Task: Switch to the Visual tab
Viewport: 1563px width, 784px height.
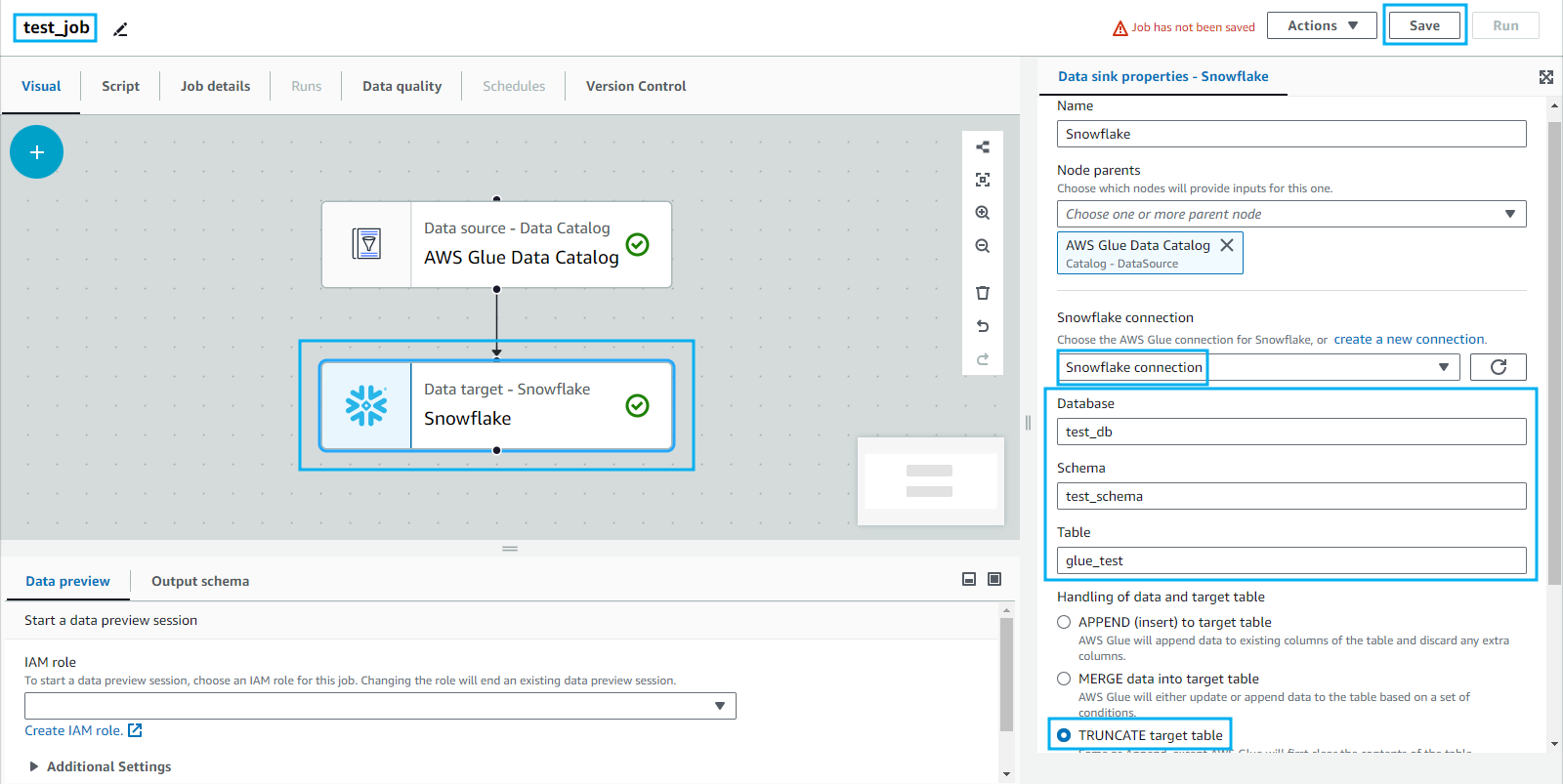Action: click(41, 86)
